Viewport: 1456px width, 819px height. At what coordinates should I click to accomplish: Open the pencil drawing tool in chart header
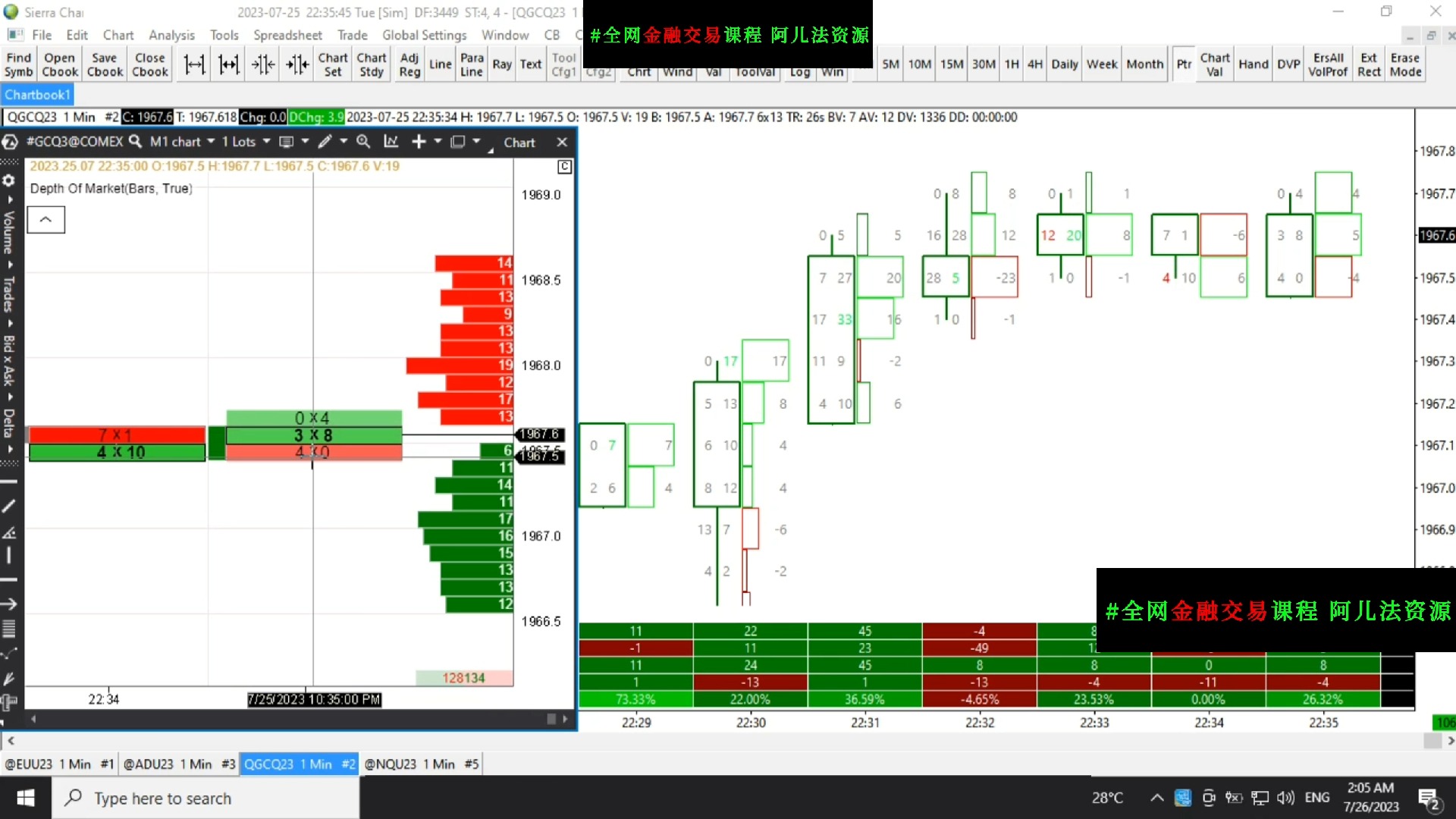click(x=325, y=142)
